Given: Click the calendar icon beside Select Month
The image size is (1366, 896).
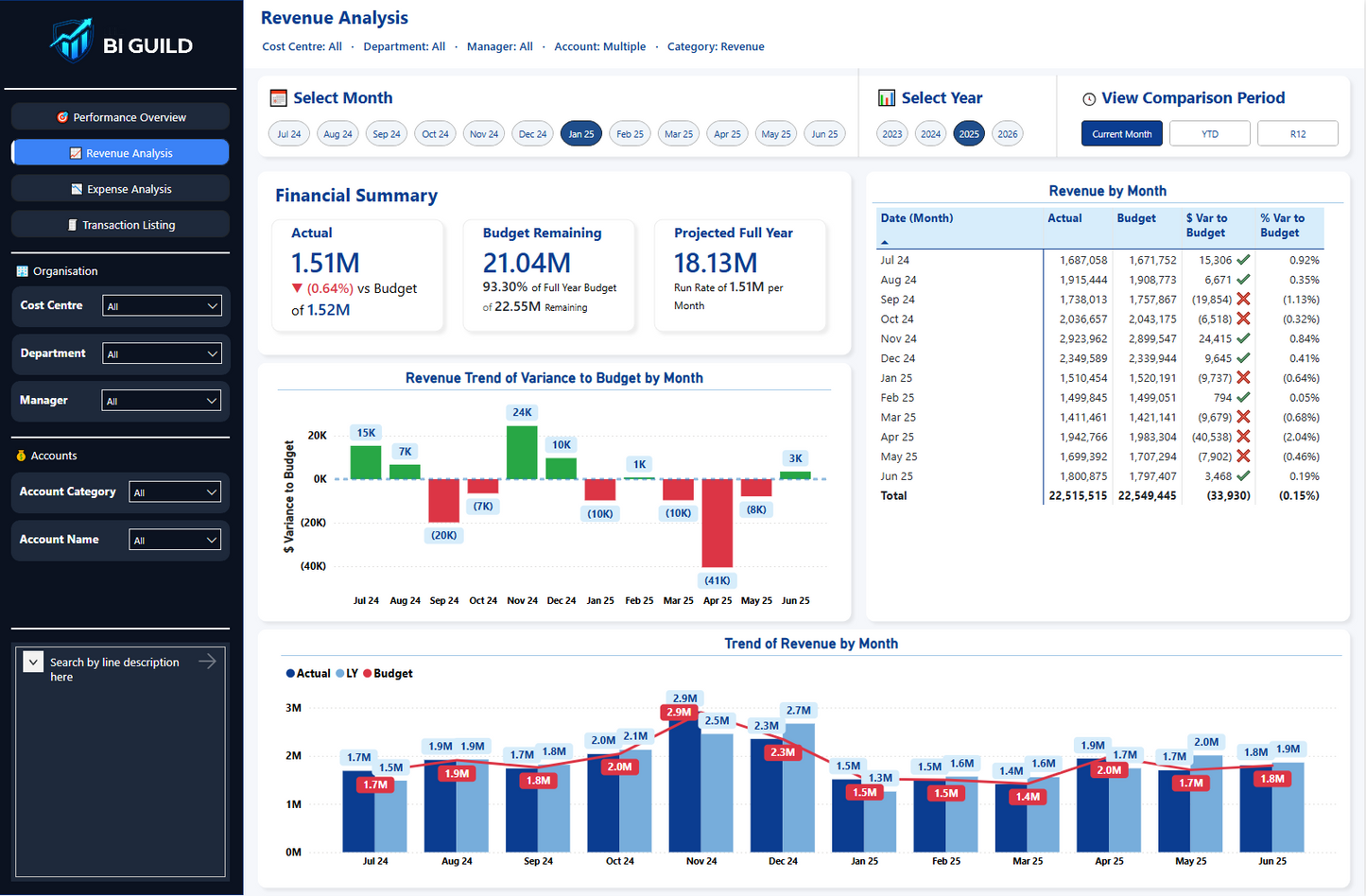Looking at the screenshot, I should (279, 97).
